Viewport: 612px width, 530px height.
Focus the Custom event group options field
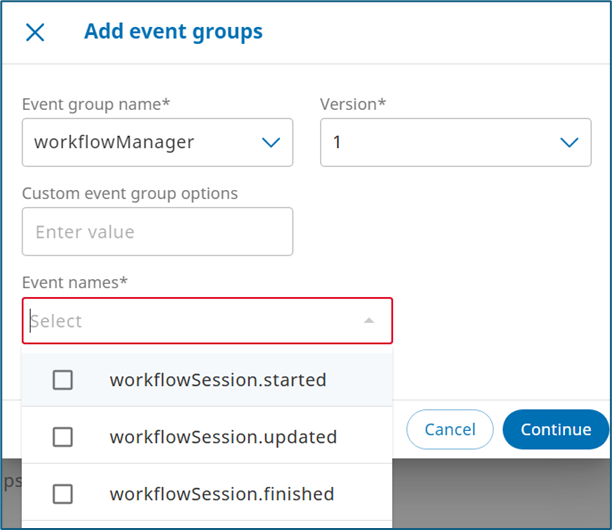[x=157, y=232]
